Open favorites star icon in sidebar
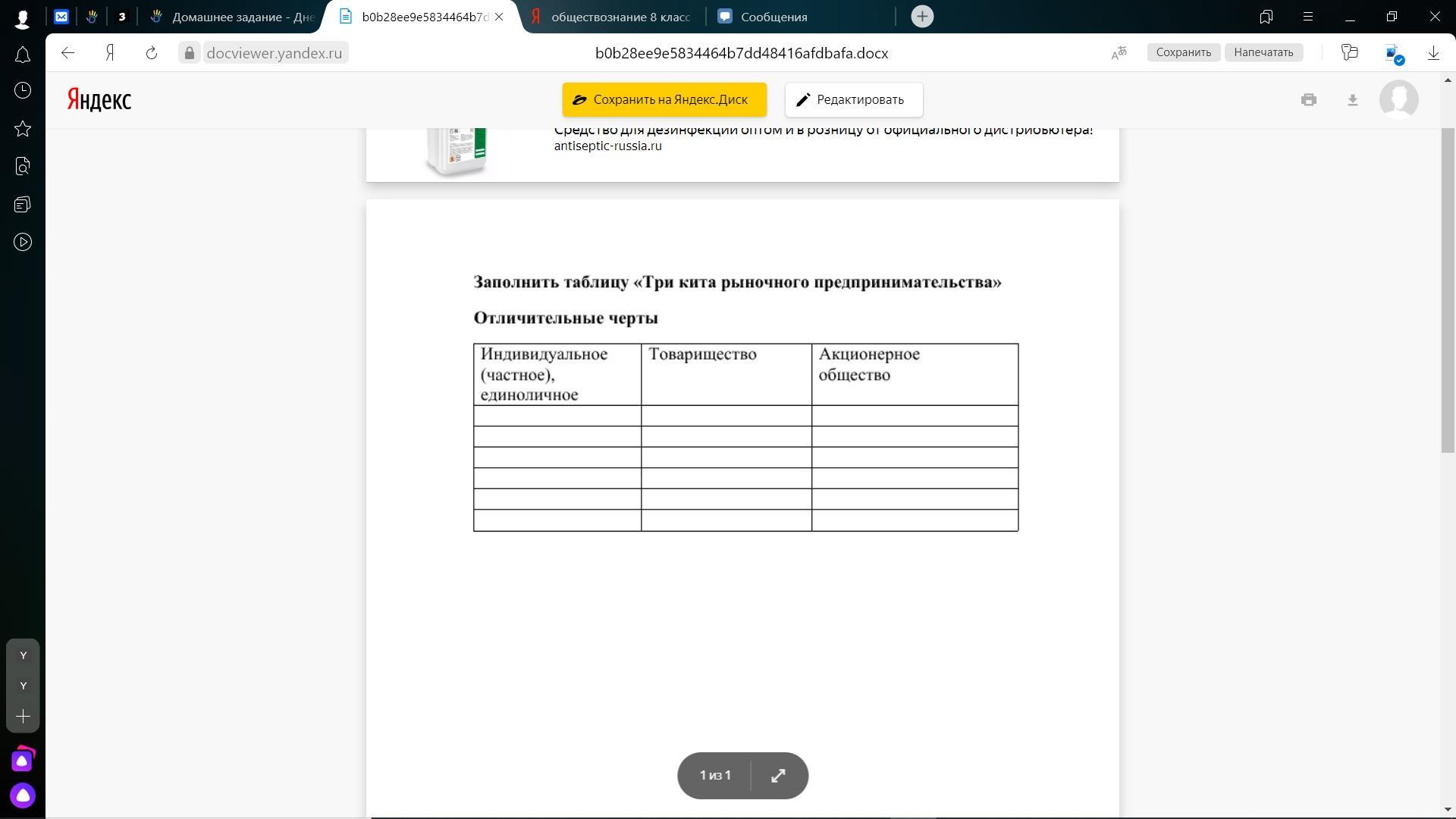Viewport: 1456px width, 819px height. click(23, 129)
